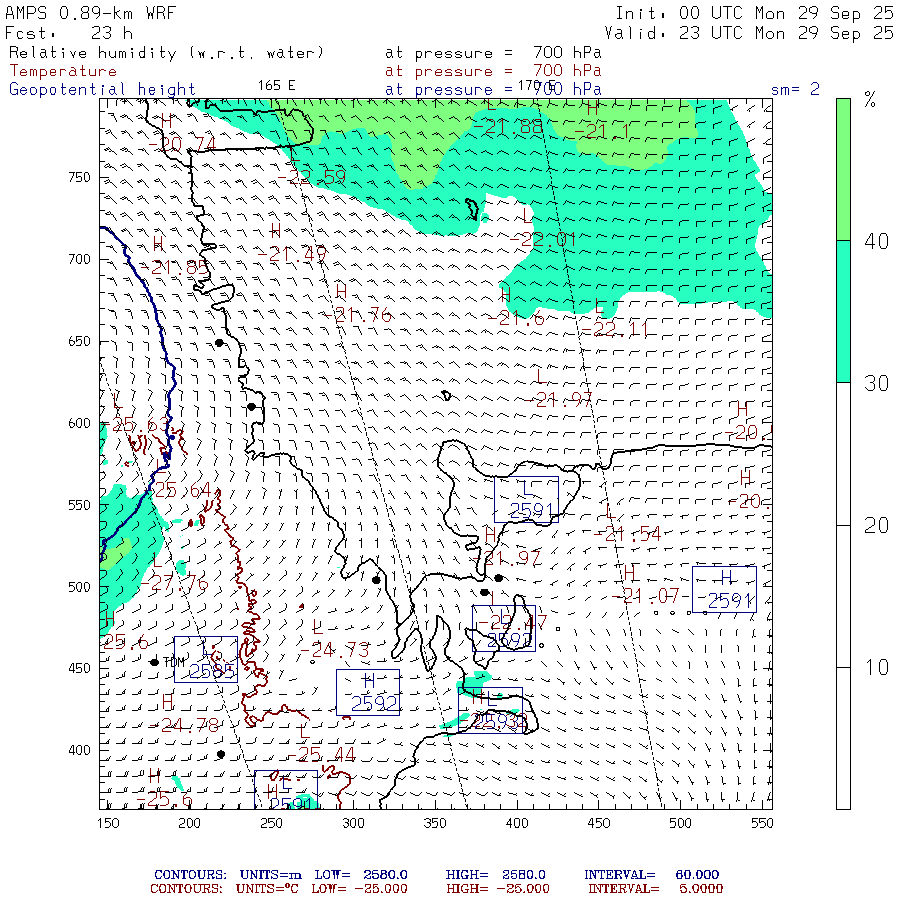This screenshot has width=900, height=900.
Task: Click the Valid 23 UTC time text
Action: click(754, 32)
